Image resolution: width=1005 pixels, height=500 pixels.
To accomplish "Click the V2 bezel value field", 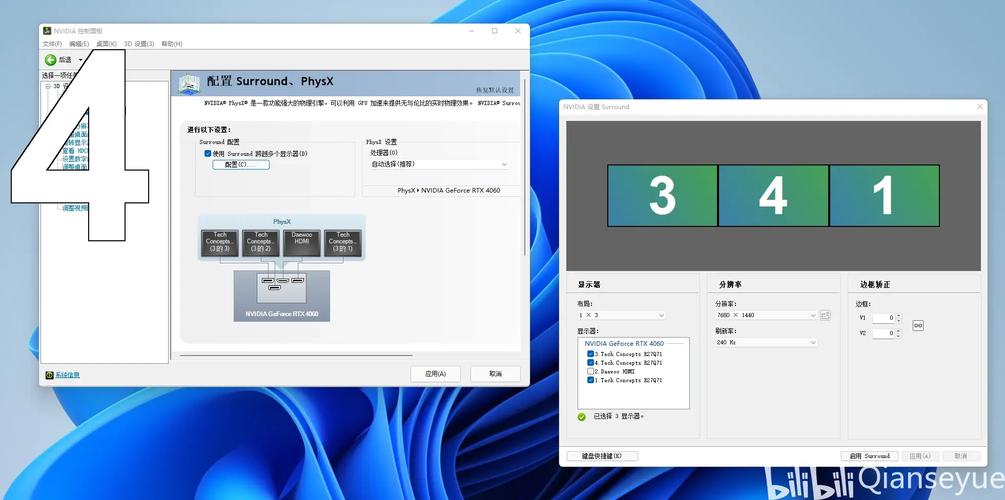I will click(883, 333).
